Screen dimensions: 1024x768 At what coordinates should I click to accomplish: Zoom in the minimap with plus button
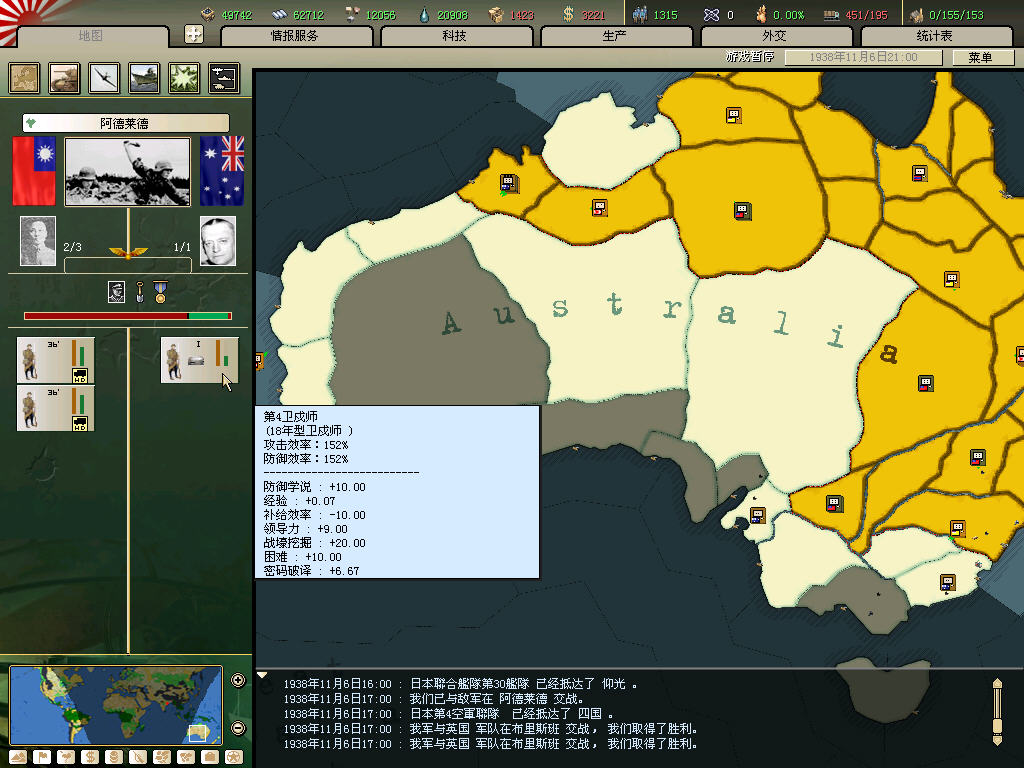[238, 681]
